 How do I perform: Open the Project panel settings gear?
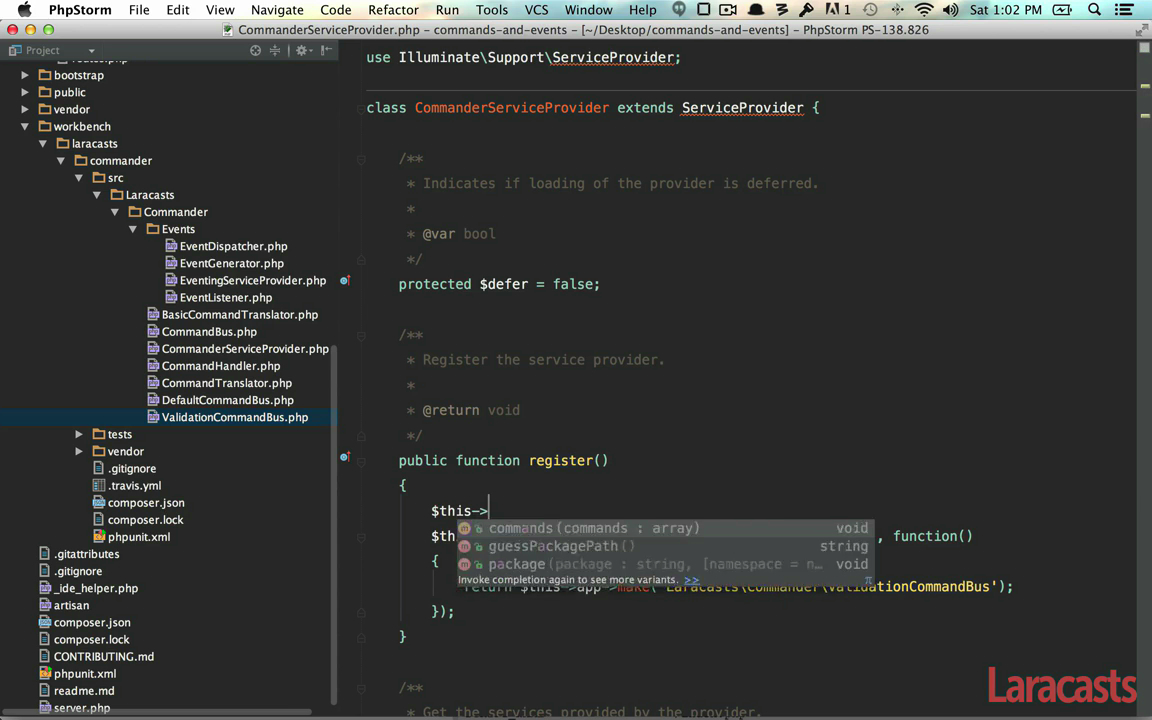coord(303,50)
